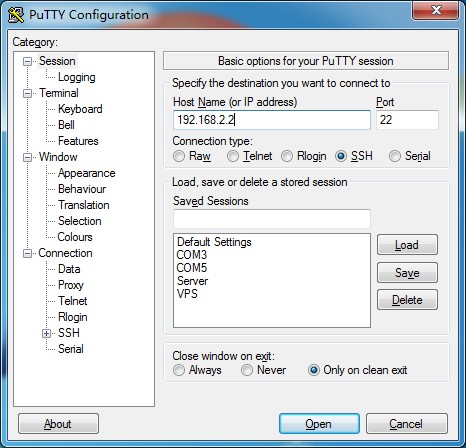Image resolution: width=466 pixels, height=448 pixels.
Task: Choose Never for close window on exit
Action: (x=247, y=370)
